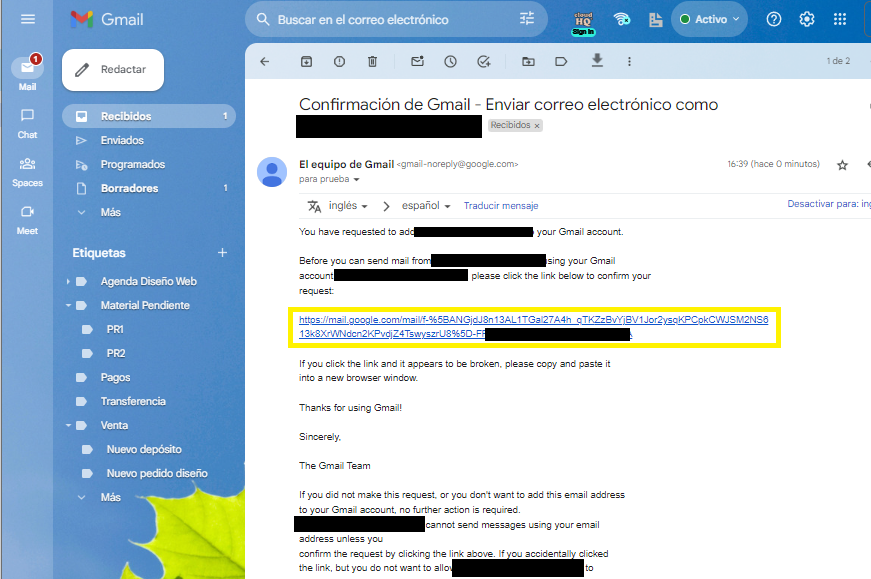Screen dimensions: 871x579
Task: Snooze the email with the clock icon
Action: pos(450,61)
